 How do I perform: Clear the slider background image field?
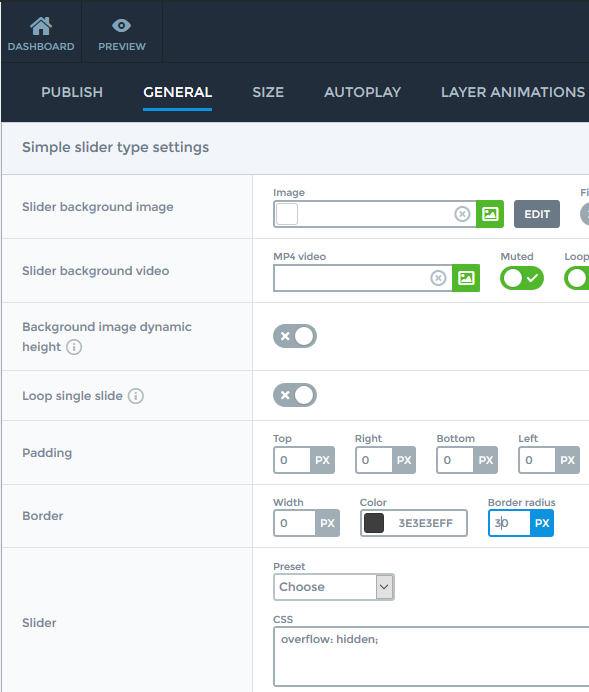point(462,214)
